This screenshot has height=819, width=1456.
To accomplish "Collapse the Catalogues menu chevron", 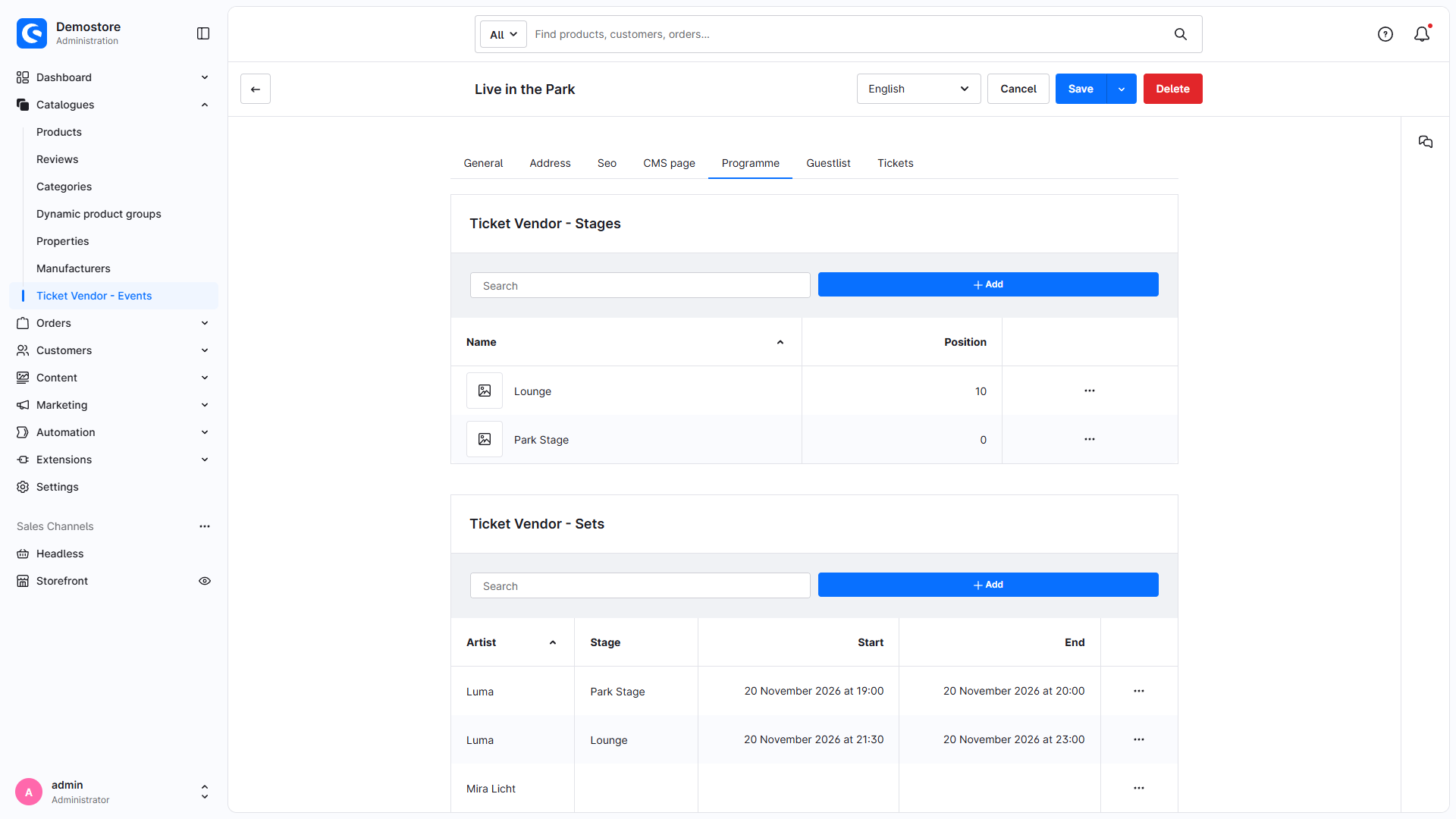I will tap(205, 105).
